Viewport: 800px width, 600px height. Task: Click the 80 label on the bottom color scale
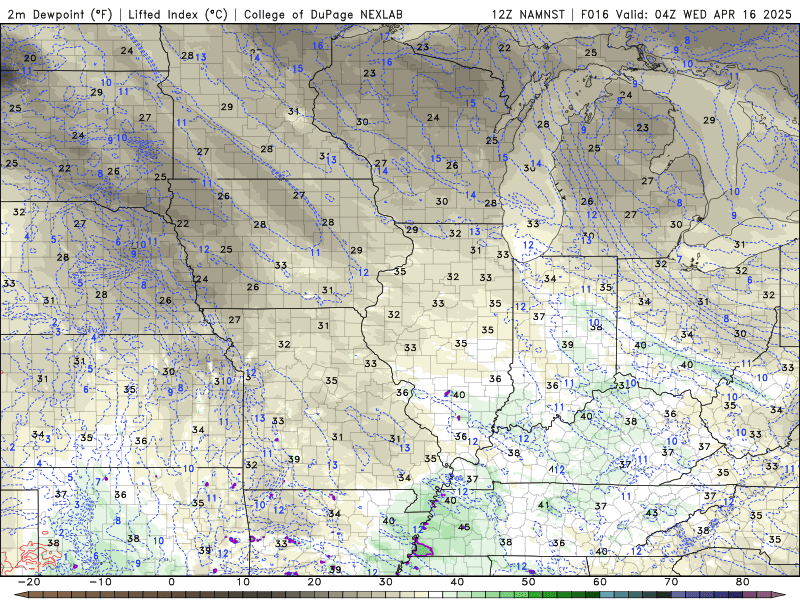click(743, 582)
